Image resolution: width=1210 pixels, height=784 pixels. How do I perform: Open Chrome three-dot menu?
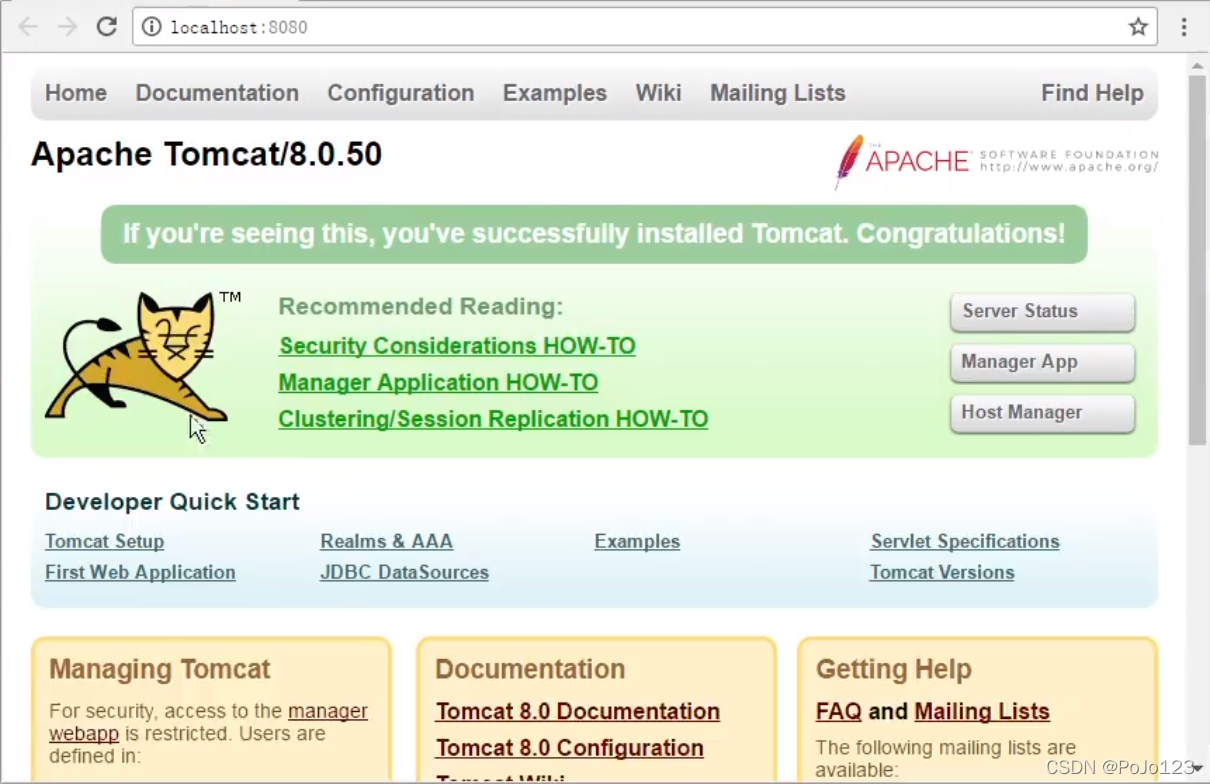tap(1184, 27)
